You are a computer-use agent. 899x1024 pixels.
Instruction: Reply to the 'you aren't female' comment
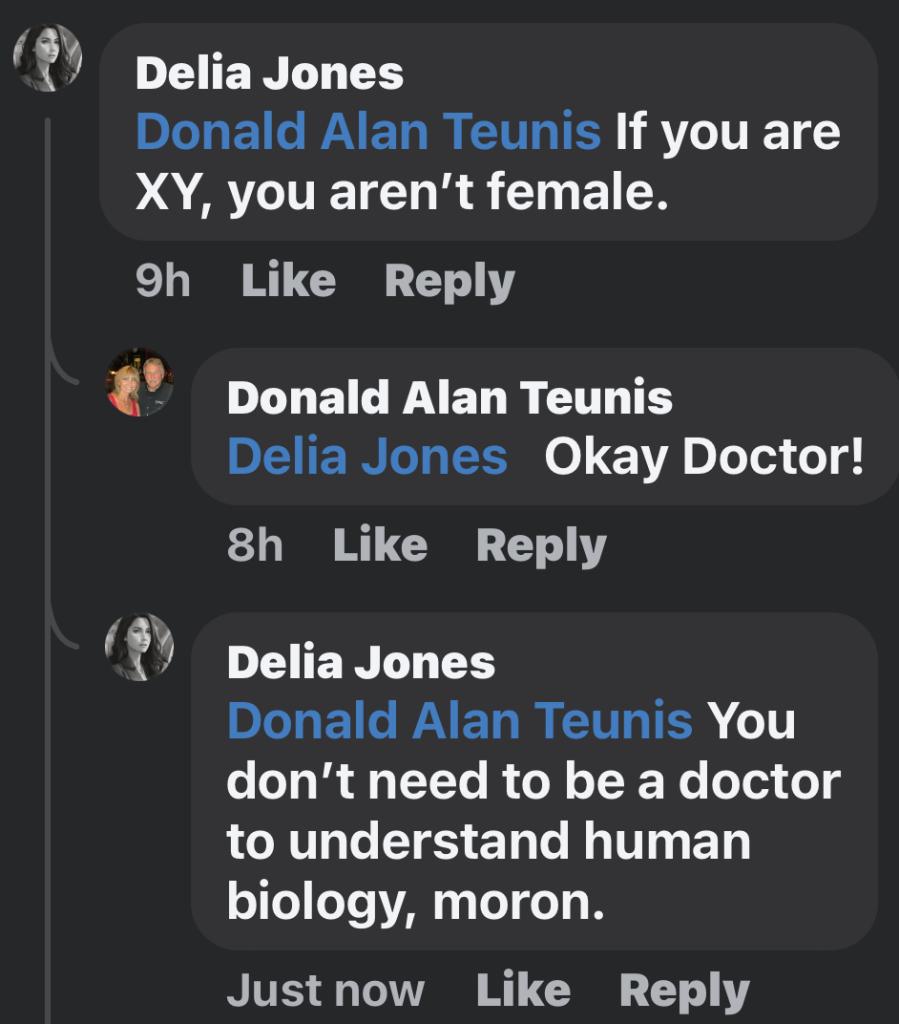[x=449, y=281]
